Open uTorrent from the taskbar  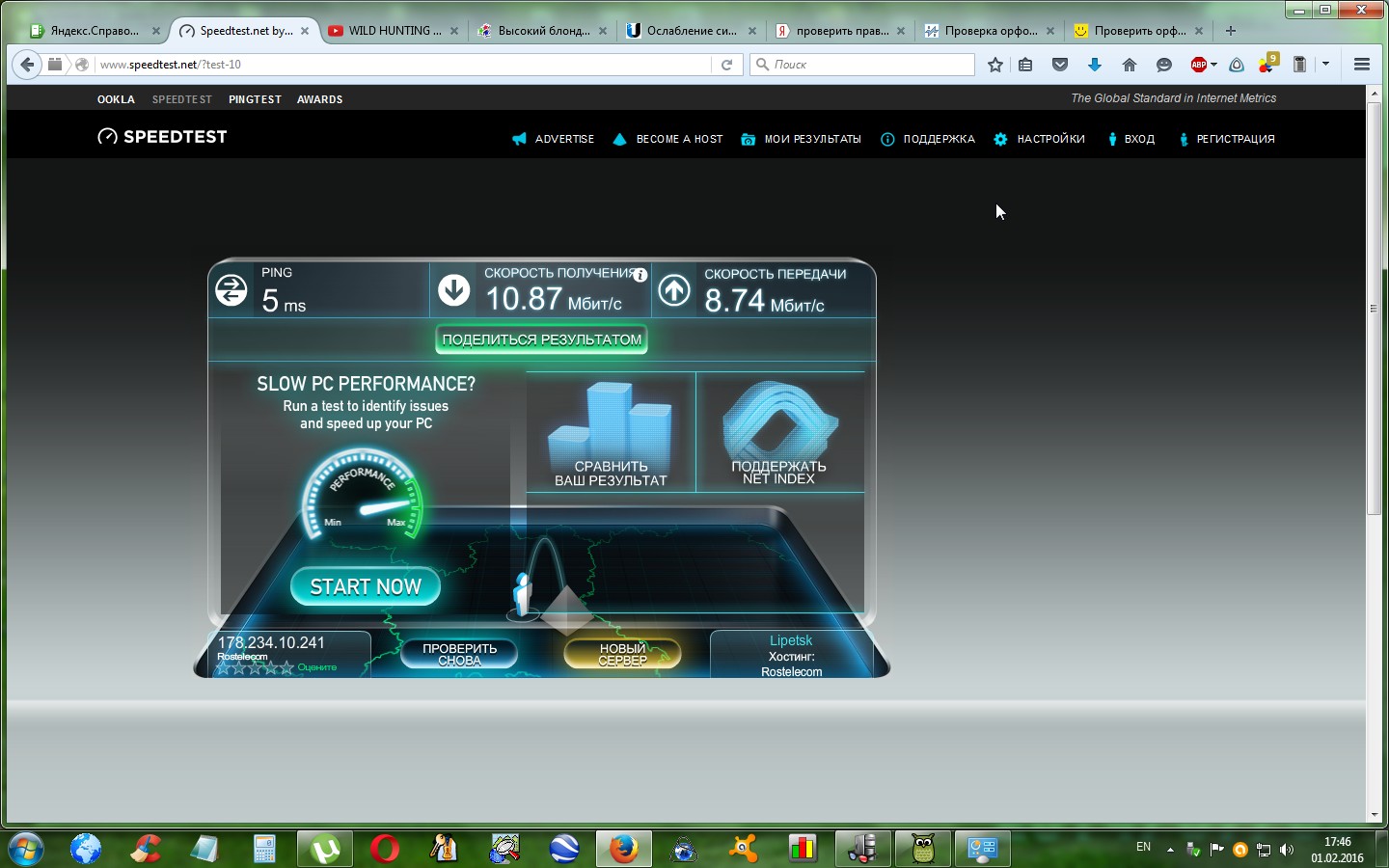pos(325,849)
